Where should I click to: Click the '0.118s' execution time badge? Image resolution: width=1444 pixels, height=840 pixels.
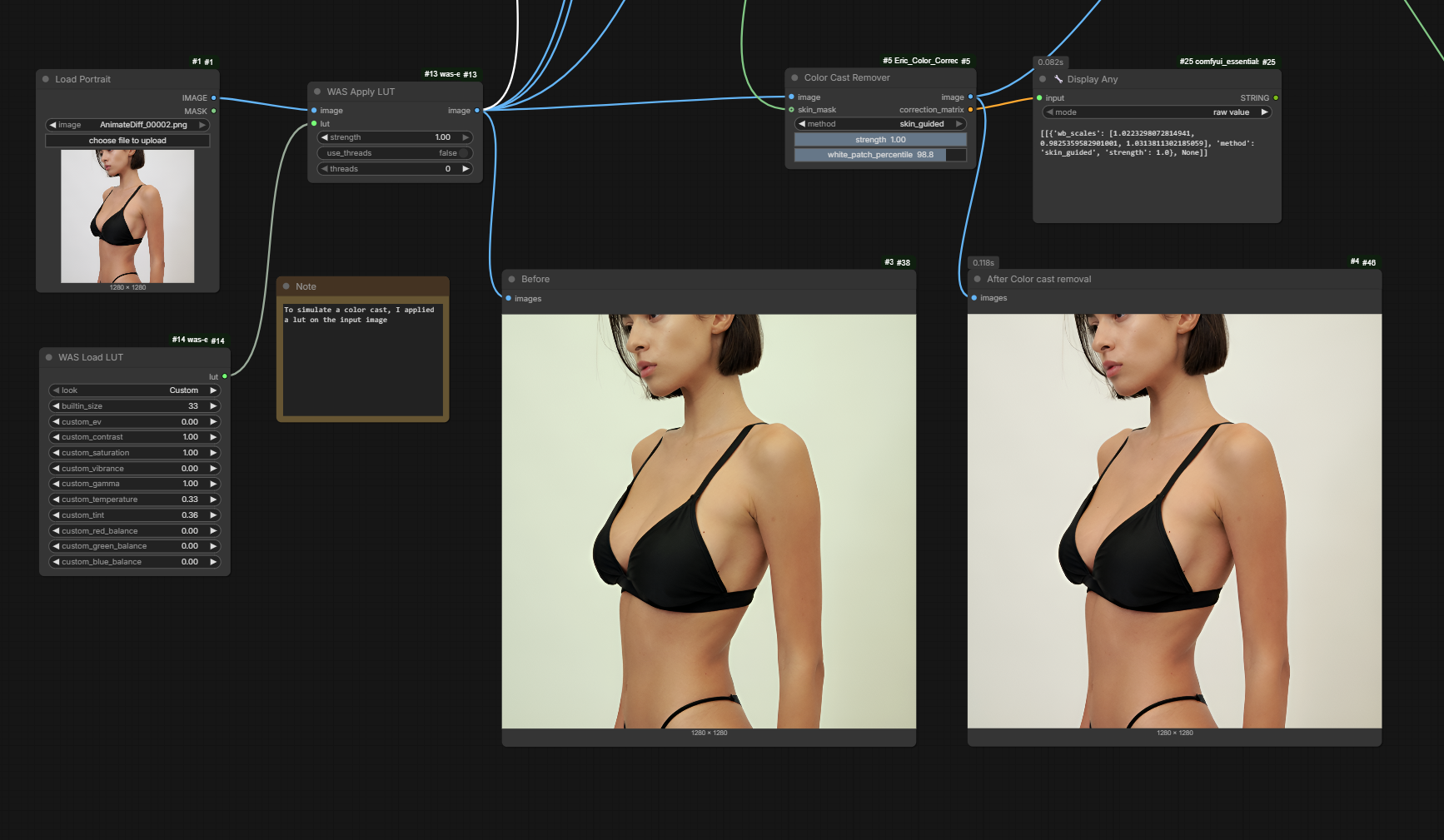pyautogui.click(x=983, y=262)
